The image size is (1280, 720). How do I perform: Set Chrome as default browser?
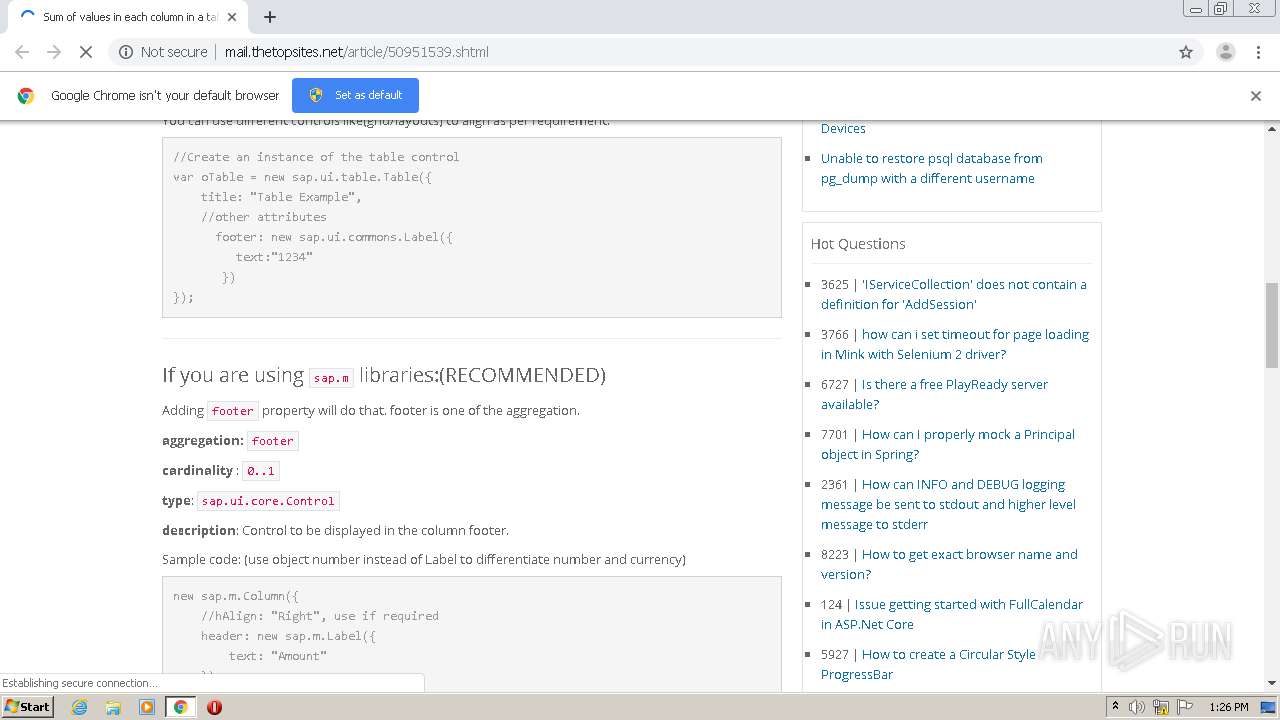coord(355,95)
